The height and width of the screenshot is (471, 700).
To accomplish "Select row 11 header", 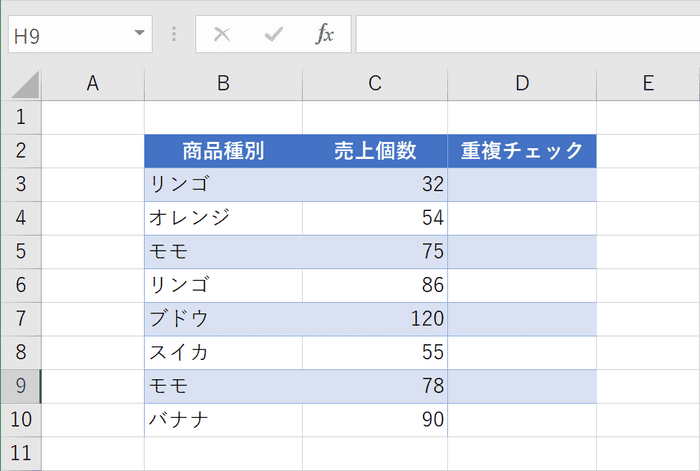I will coord(21,454).
